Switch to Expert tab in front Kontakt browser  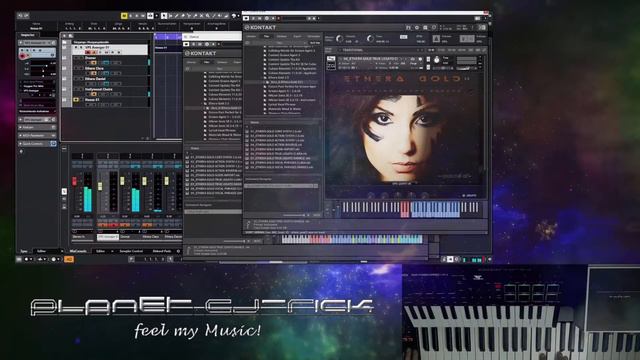[x=297, y=36]
